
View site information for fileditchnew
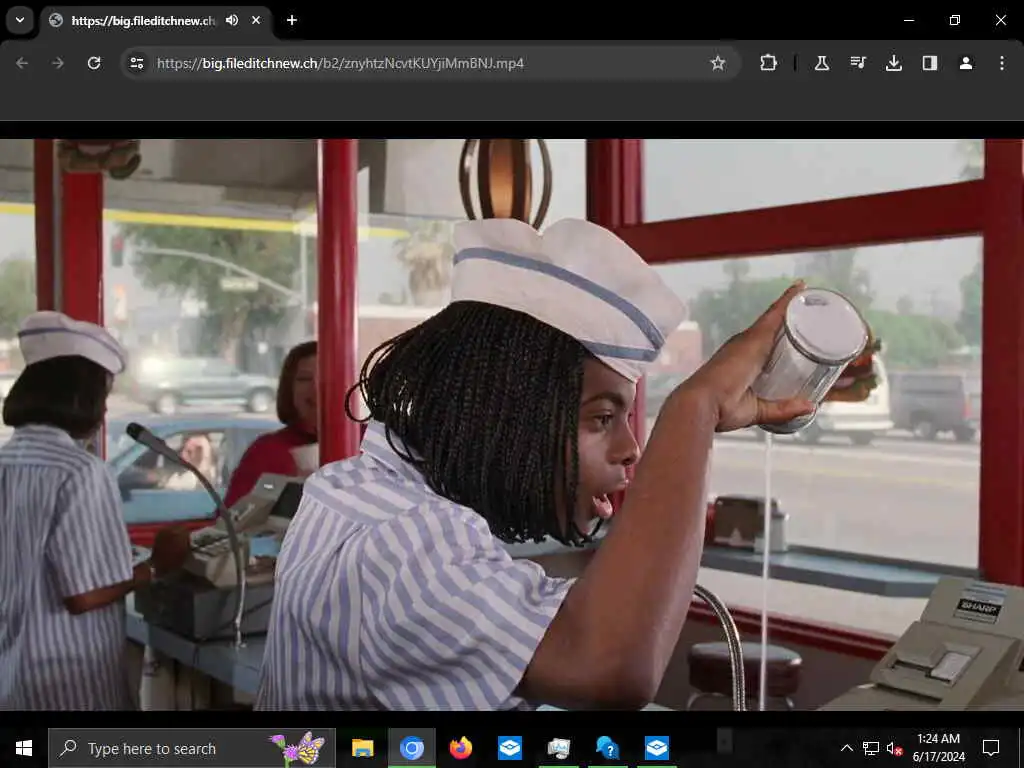(136, 63)
